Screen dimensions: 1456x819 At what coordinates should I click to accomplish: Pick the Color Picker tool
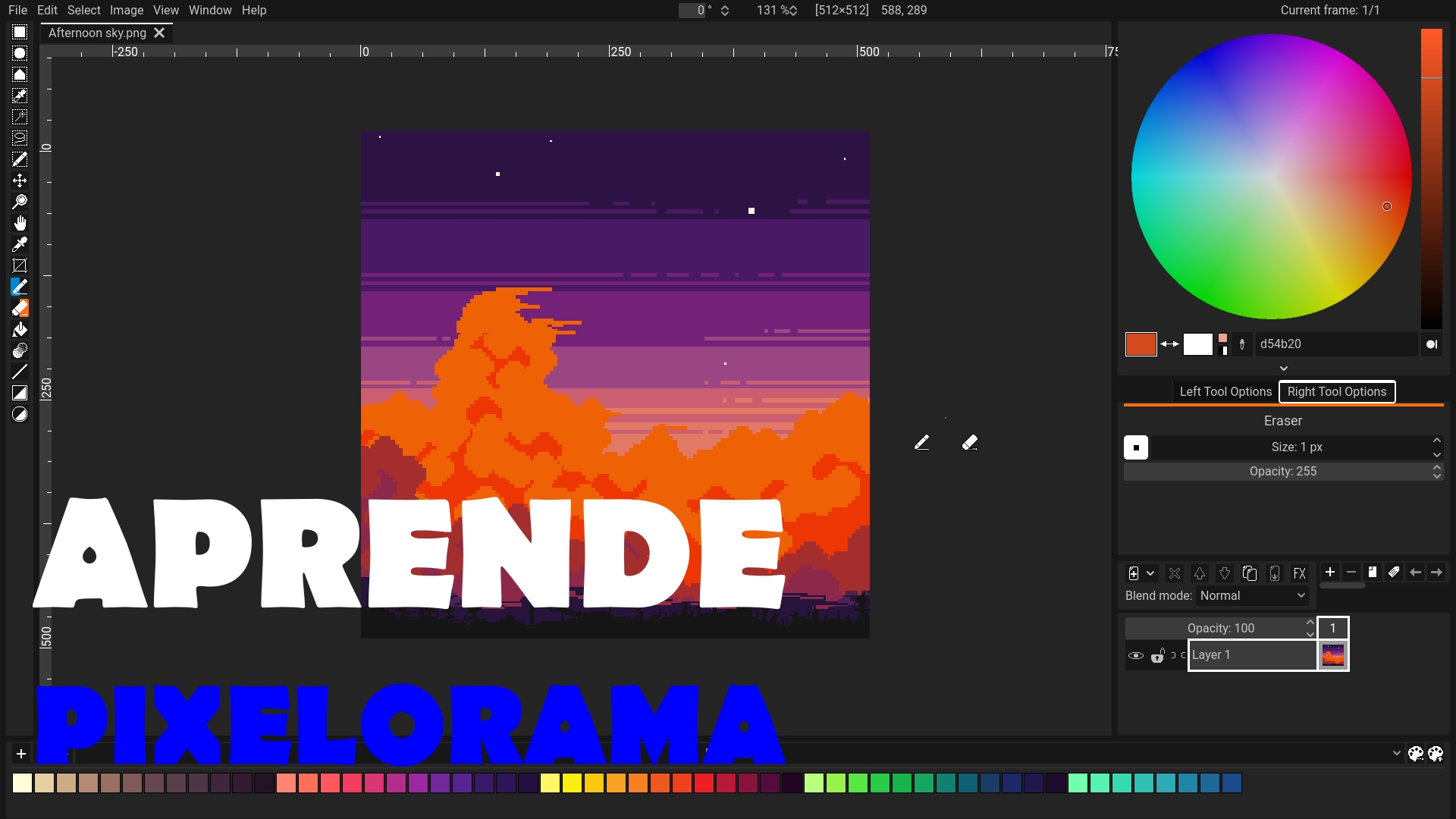click(x=20, y=243)
